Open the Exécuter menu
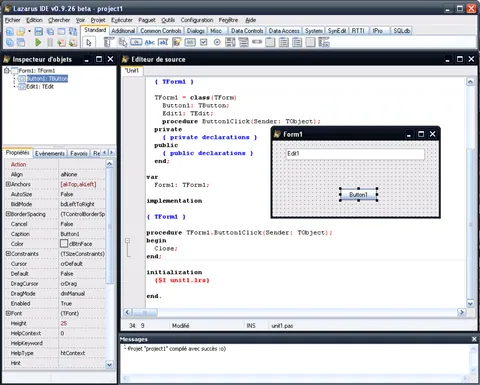The height and width of the screenshot is (385, 480). [122, 20]
